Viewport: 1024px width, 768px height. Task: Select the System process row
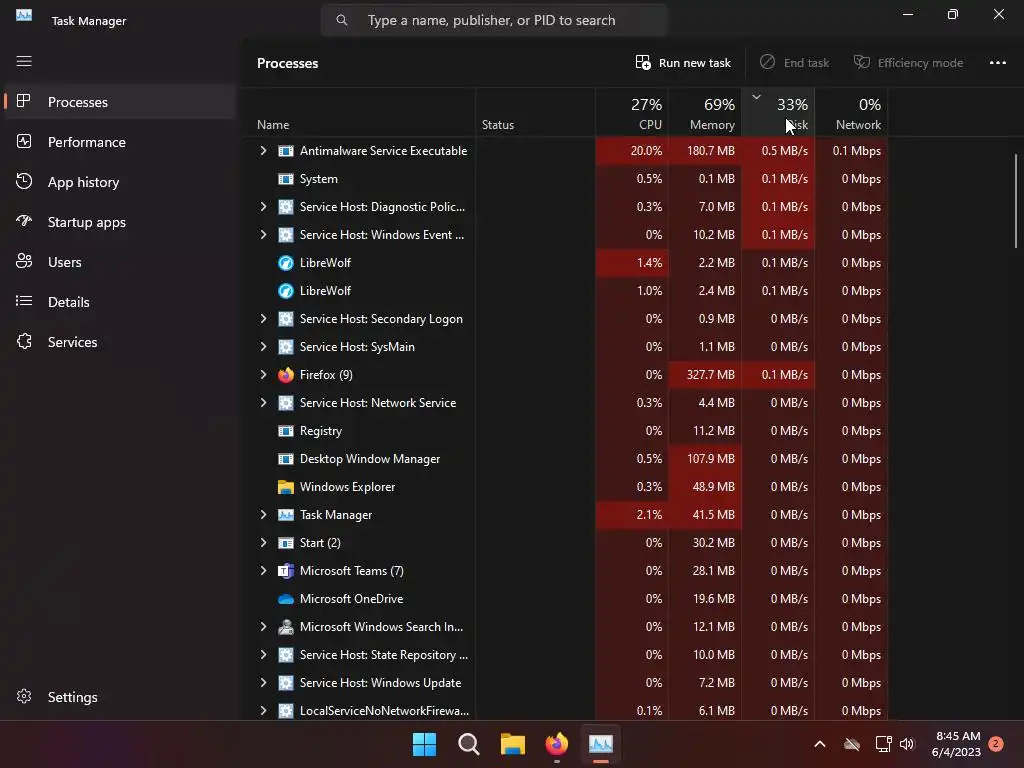566,179
